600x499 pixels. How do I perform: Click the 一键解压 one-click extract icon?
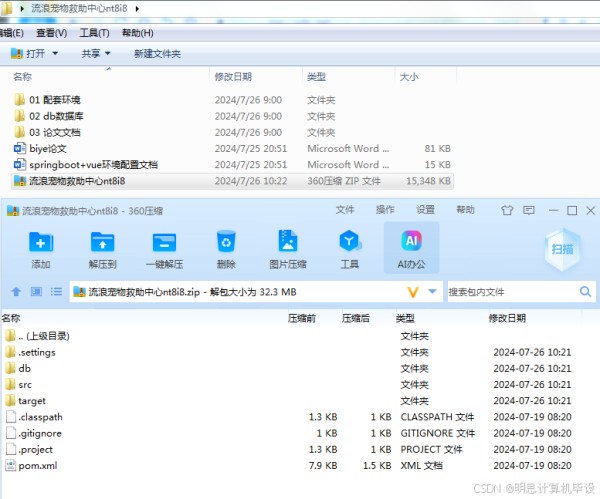(164, 242)
